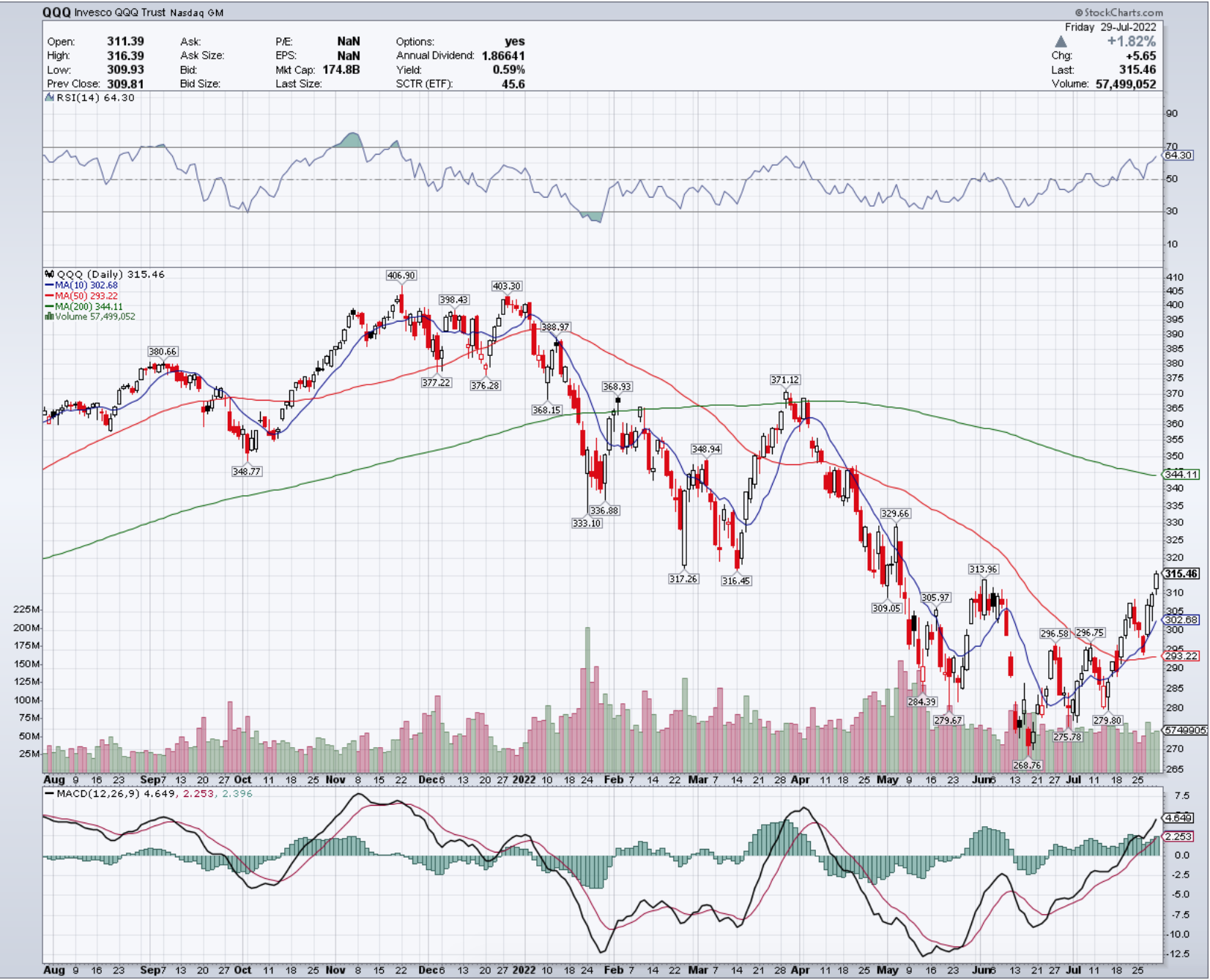This screenshot has height=980, width=1210.
Task: Click the 398.43 price label
Action: click(453, 300)
